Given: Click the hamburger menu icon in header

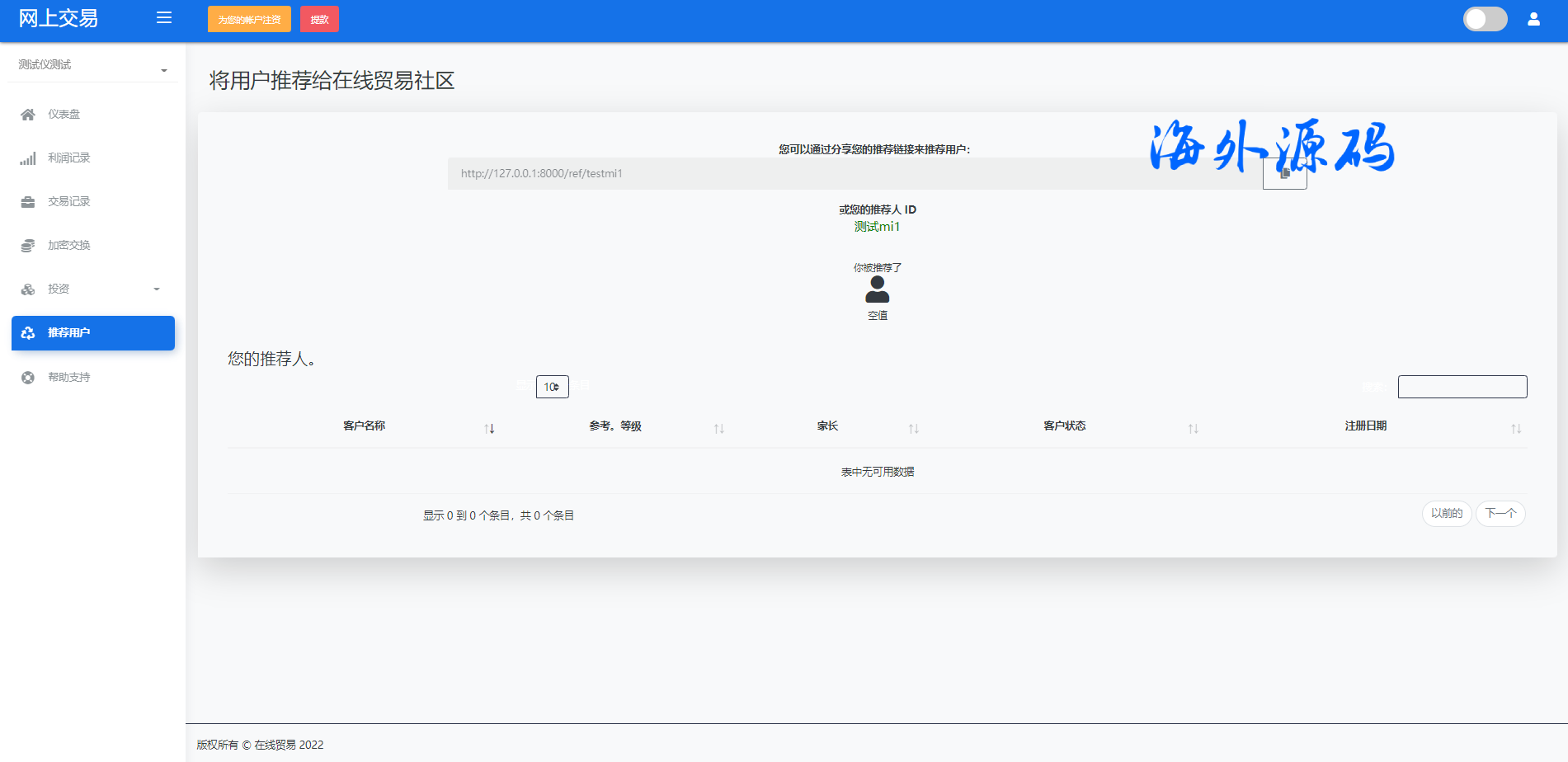Looking at the screenshot, I should coord(164,18).
